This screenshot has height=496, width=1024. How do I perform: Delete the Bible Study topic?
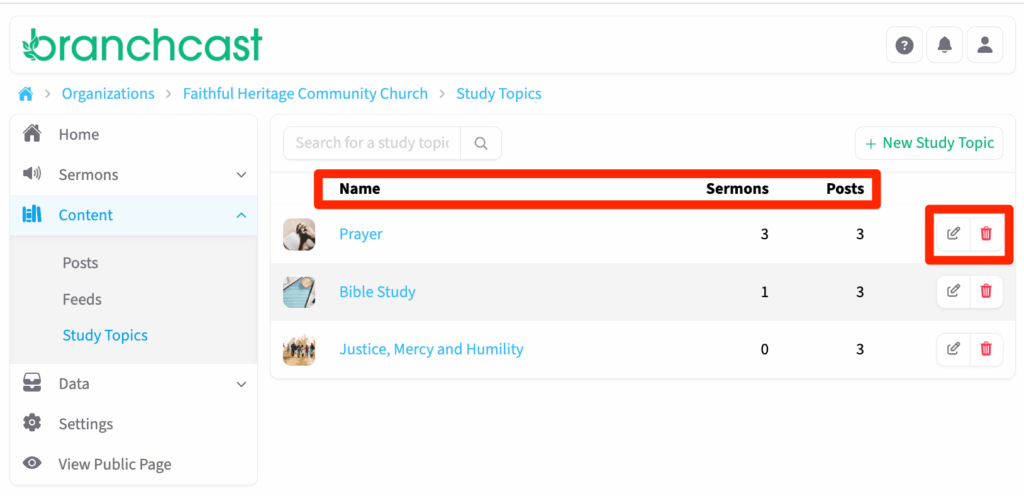(x=986, y=291)
